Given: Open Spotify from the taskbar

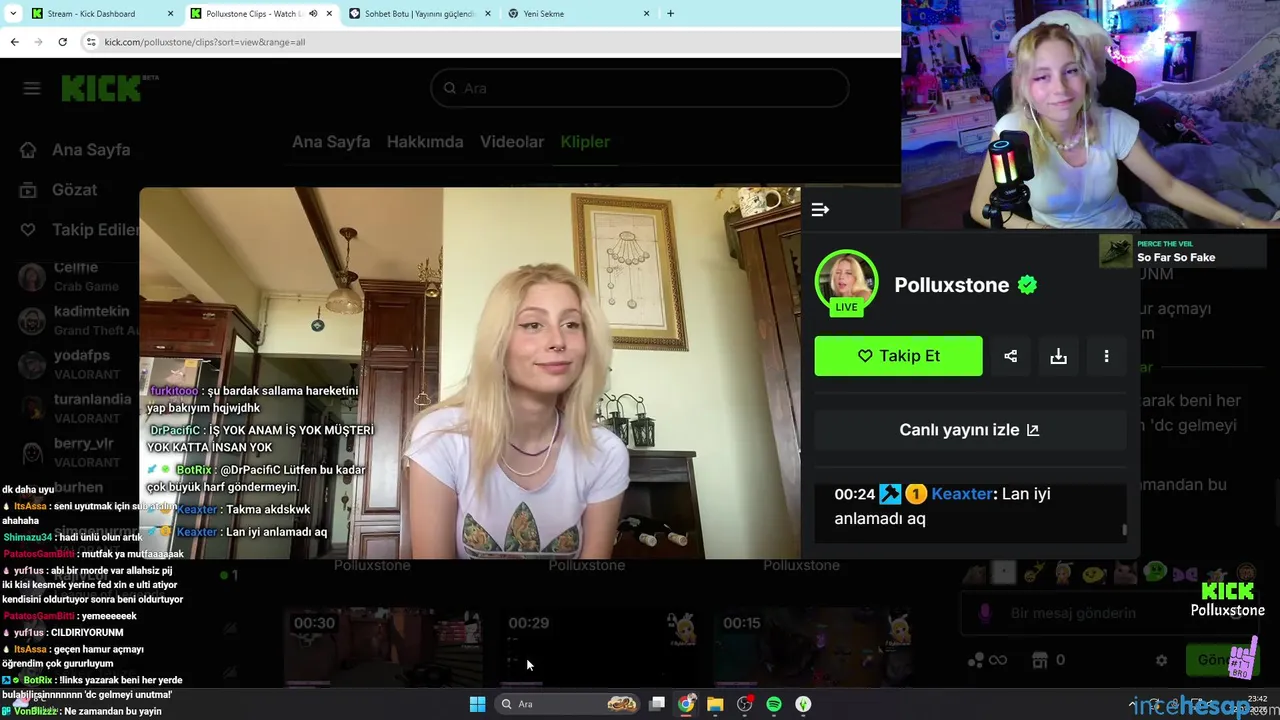Looking at the screenshot, I should pyautogui.click(x=774, y=704).
